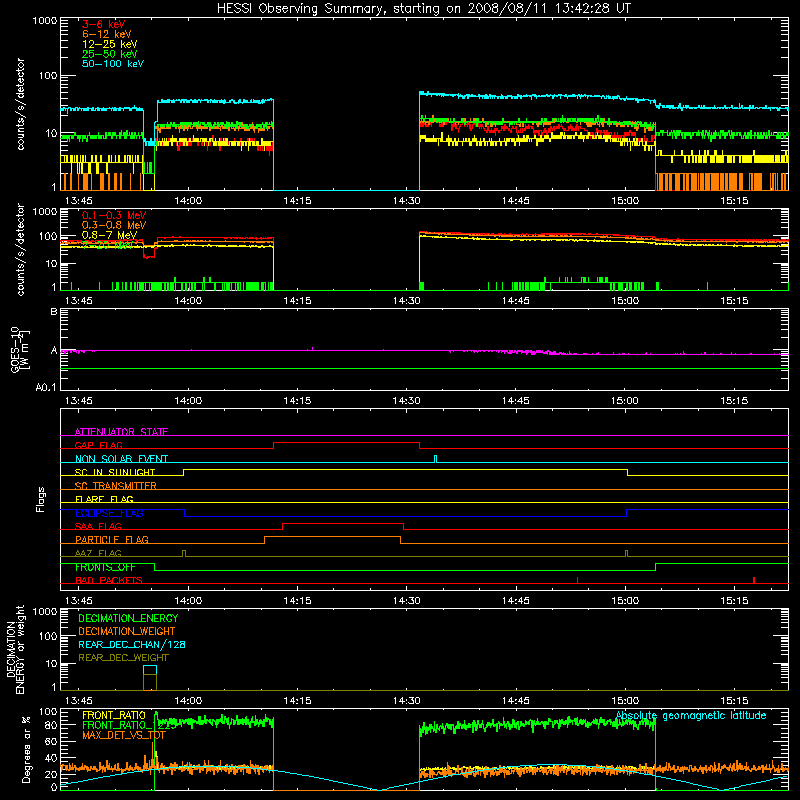
Task: Click 14:30 tick label under top keV panel
Action: coord(407,201)
